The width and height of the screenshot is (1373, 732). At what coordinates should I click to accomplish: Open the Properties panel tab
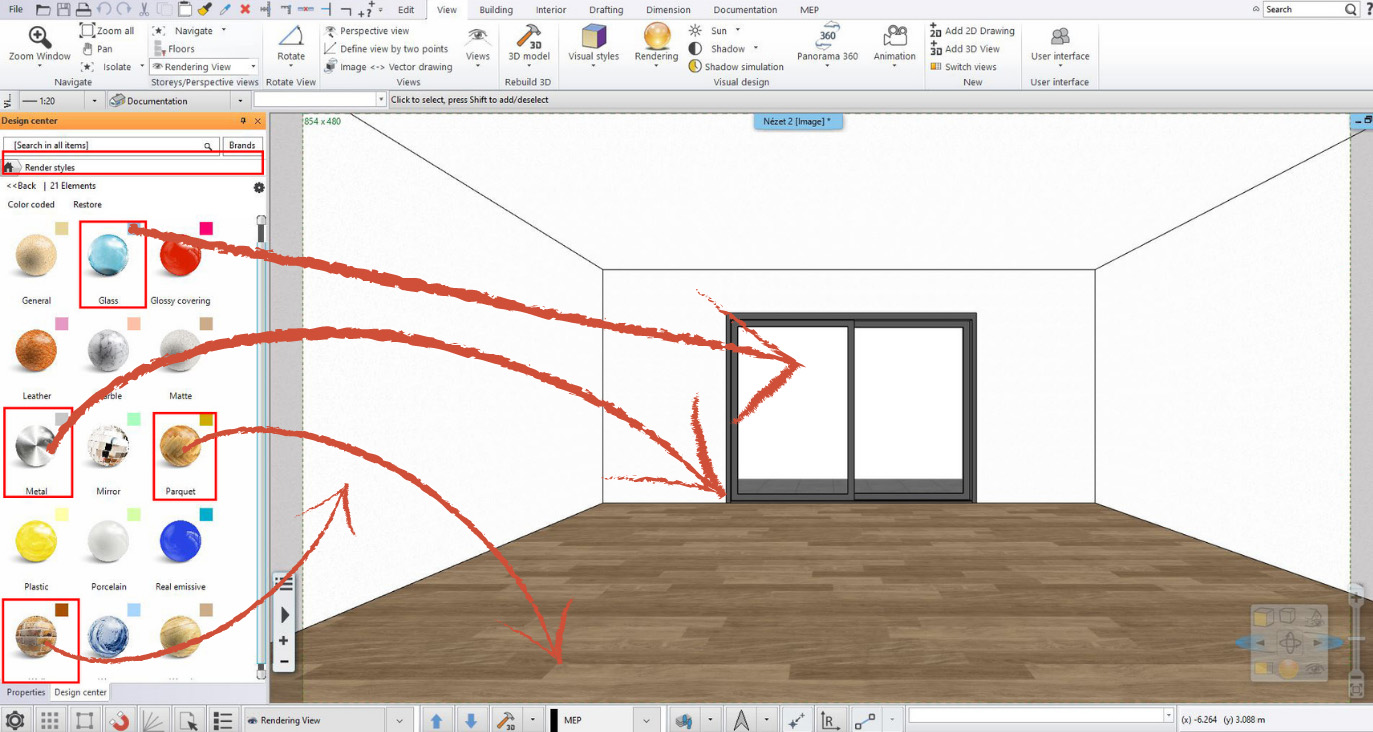click(x=26, y=692)
